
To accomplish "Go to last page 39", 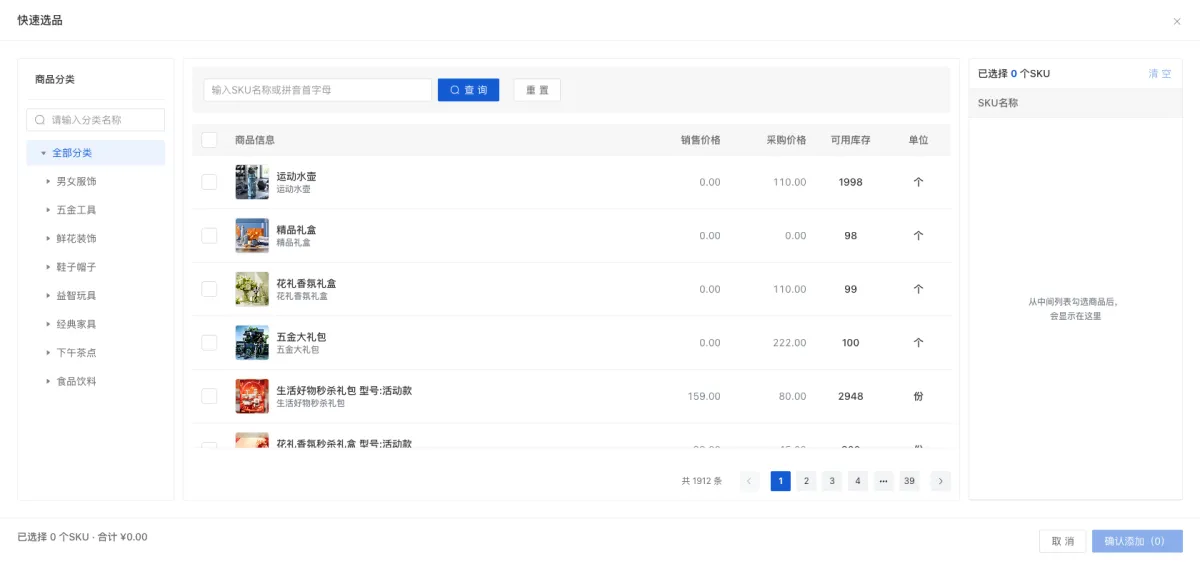I will click(x=909, y=481).
